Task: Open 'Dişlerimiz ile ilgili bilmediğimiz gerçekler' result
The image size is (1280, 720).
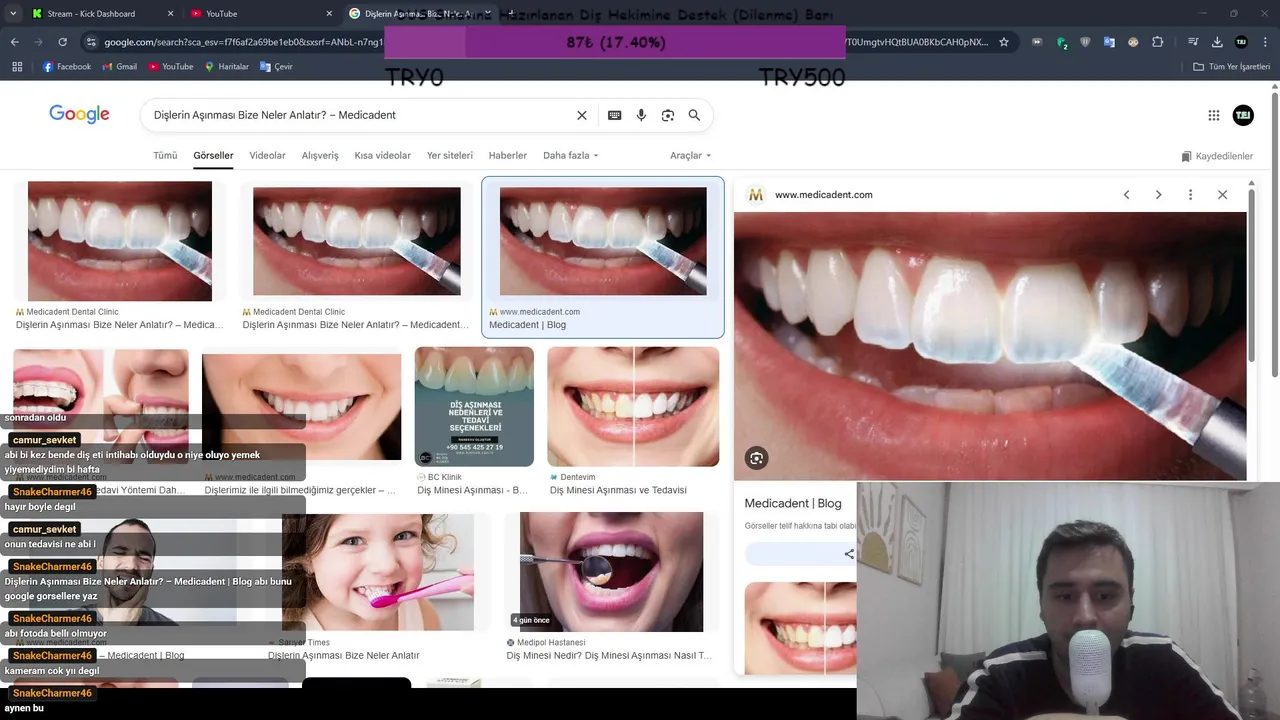Action: [300, 491]
